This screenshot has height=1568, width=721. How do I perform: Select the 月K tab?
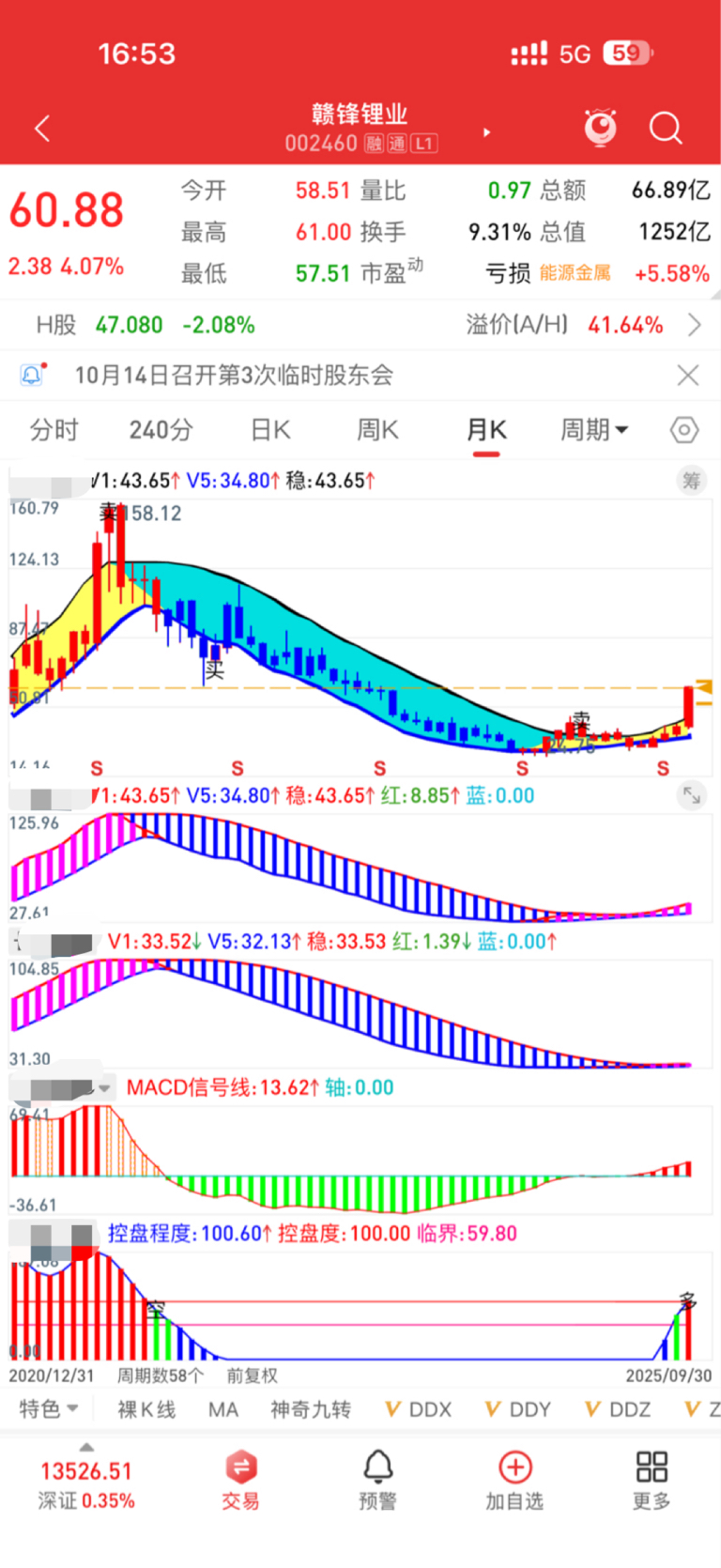486,430
